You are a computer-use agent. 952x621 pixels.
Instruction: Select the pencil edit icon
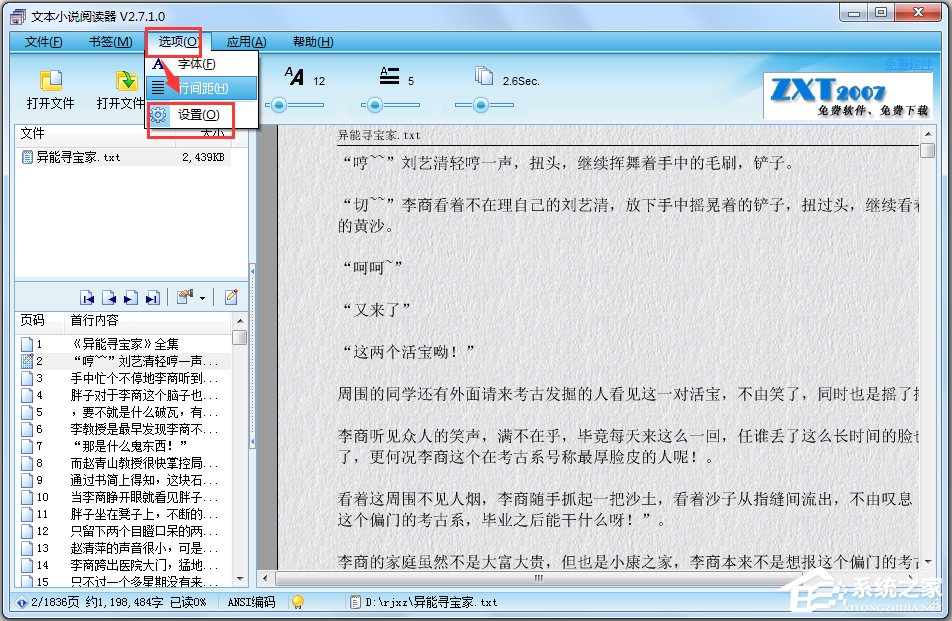click(230, 295)
